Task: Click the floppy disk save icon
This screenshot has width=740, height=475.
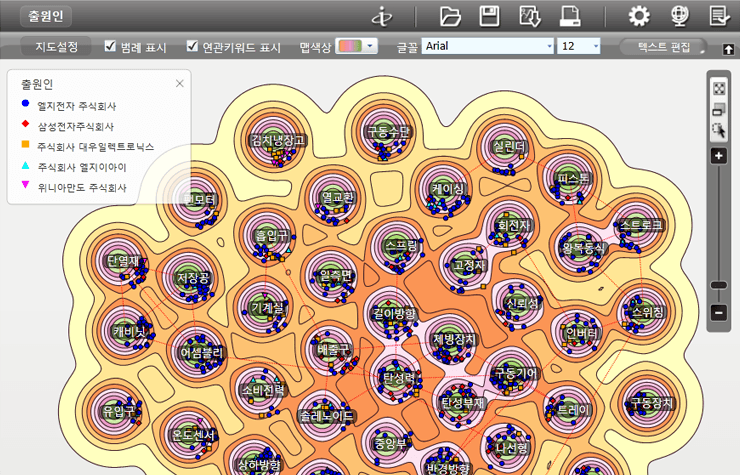Action: (489, 15)
